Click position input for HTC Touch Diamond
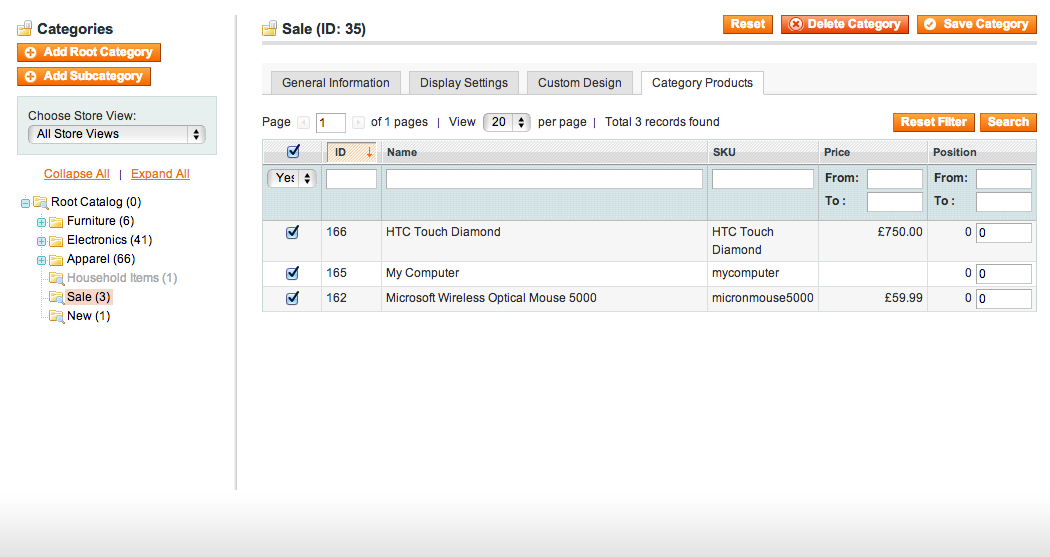Viewport: 1050px width, 557px height. 1004,233
